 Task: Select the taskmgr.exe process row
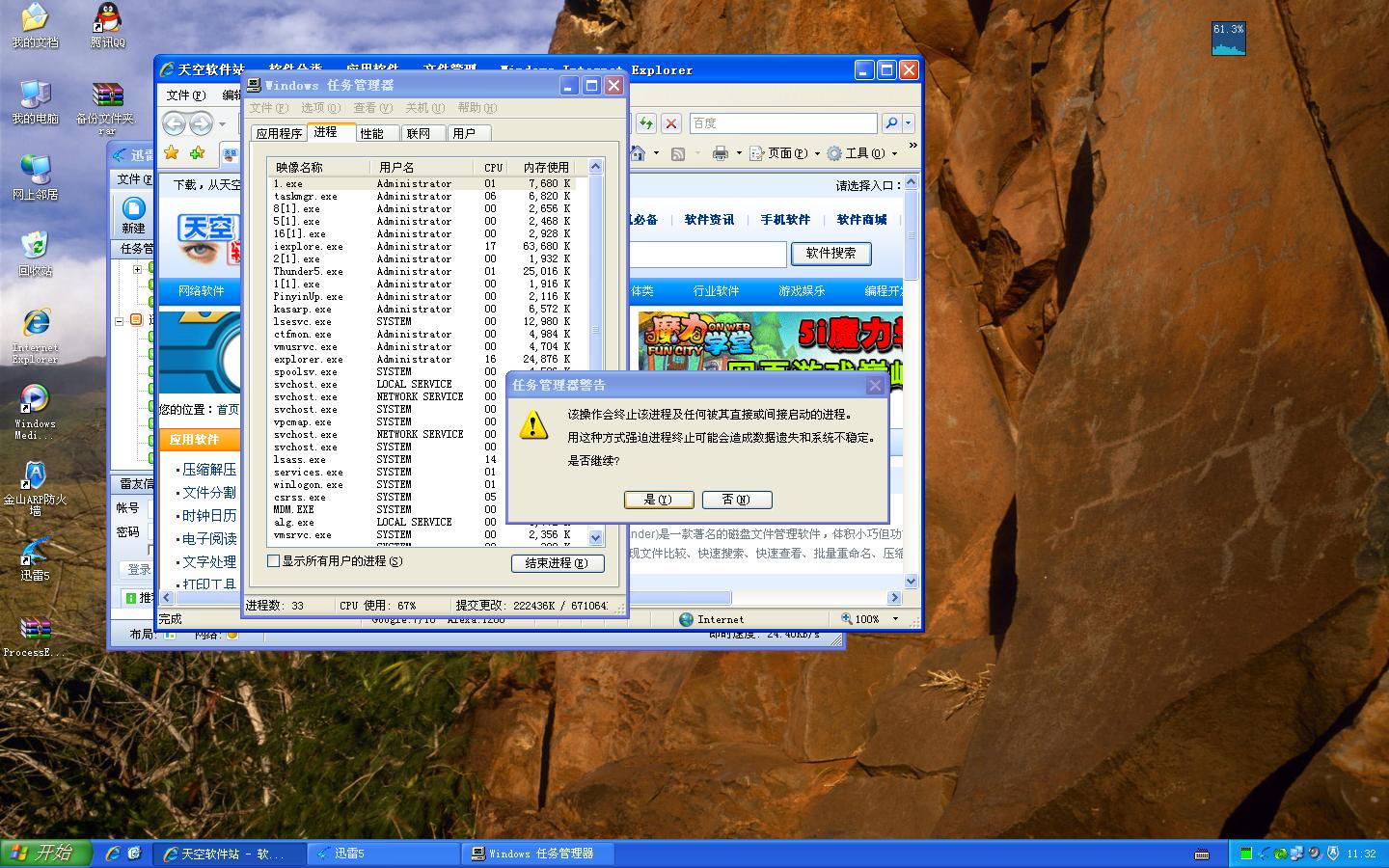pos(422,197)
